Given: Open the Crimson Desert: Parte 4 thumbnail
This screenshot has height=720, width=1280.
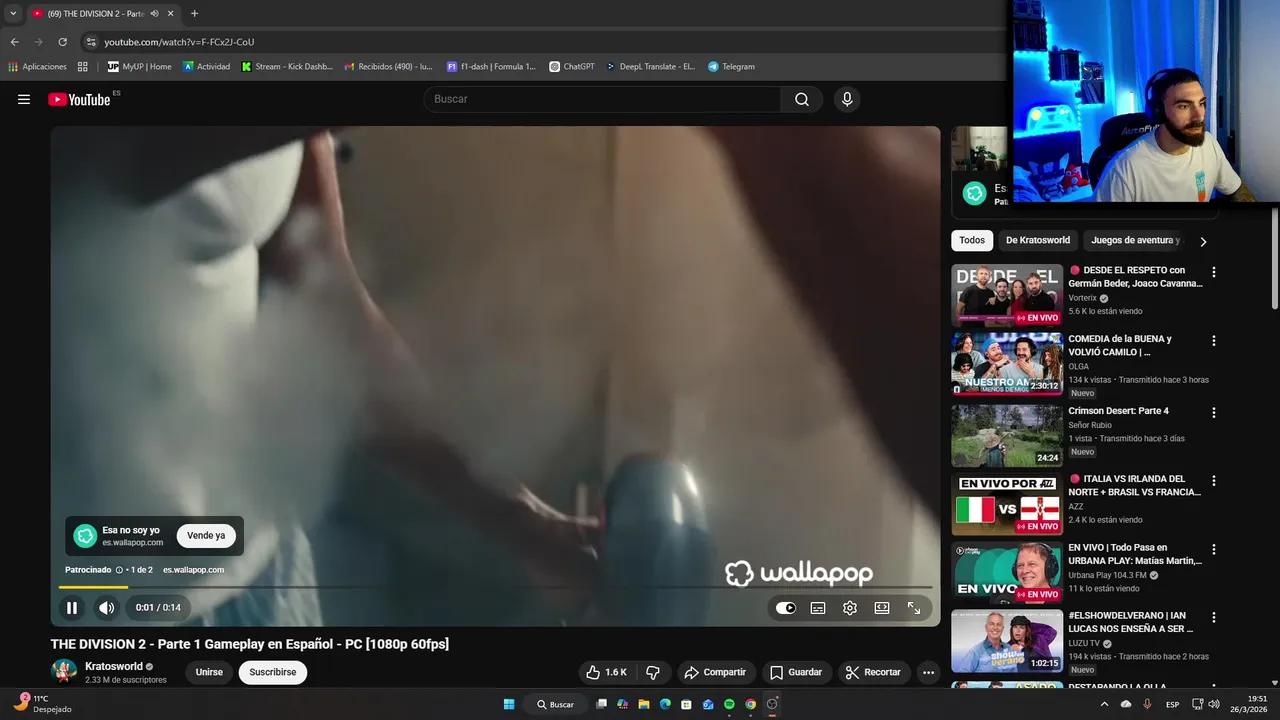Looking at the screenshot, I should tap(1007, 435).
